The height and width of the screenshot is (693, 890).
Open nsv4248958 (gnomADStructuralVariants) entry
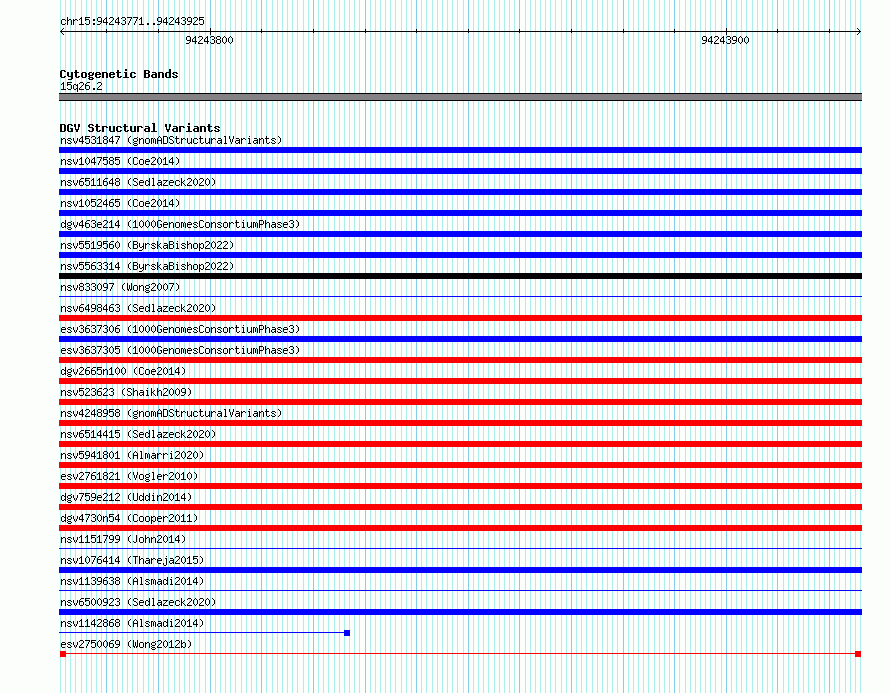[171, 413]
